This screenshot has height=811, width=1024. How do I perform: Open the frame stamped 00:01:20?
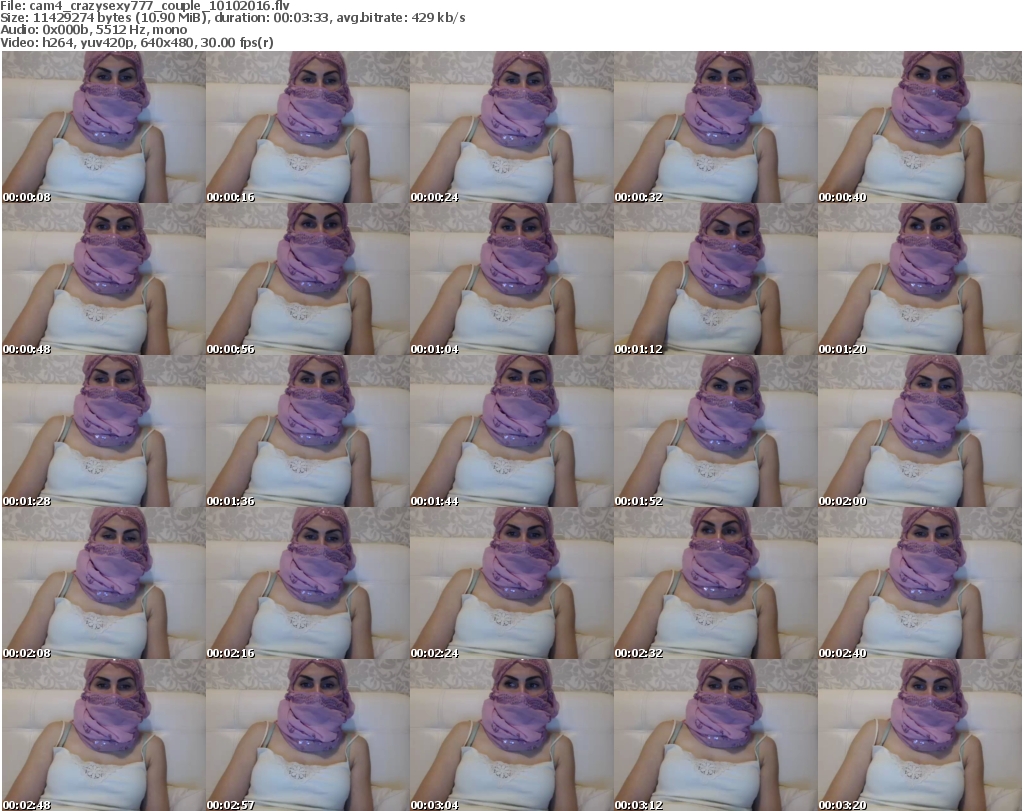point(920,279)
